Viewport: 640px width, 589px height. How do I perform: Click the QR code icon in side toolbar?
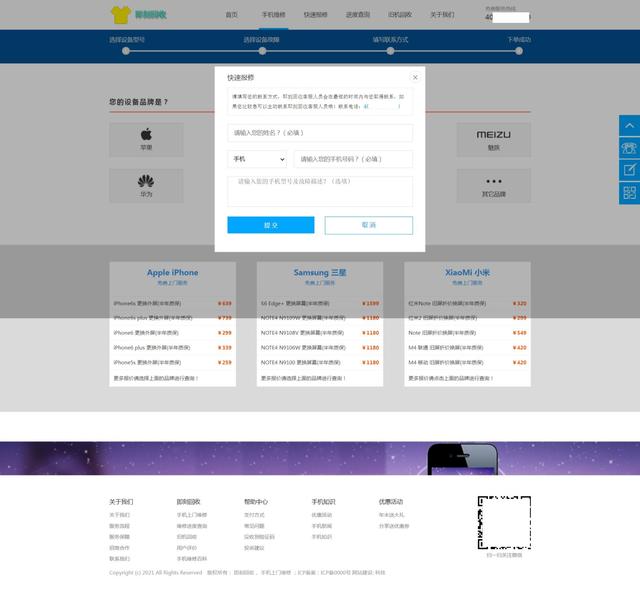click(x=629, y=193)
